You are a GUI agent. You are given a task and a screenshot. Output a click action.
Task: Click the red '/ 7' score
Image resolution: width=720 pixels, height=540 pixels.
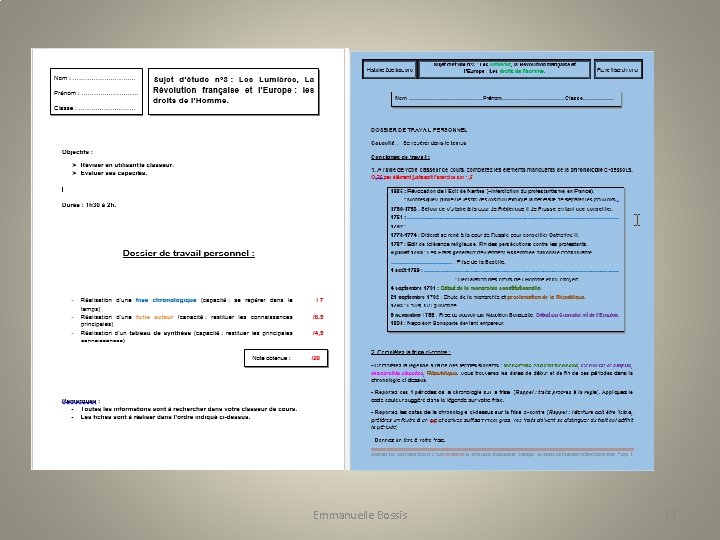pos(320,300)
